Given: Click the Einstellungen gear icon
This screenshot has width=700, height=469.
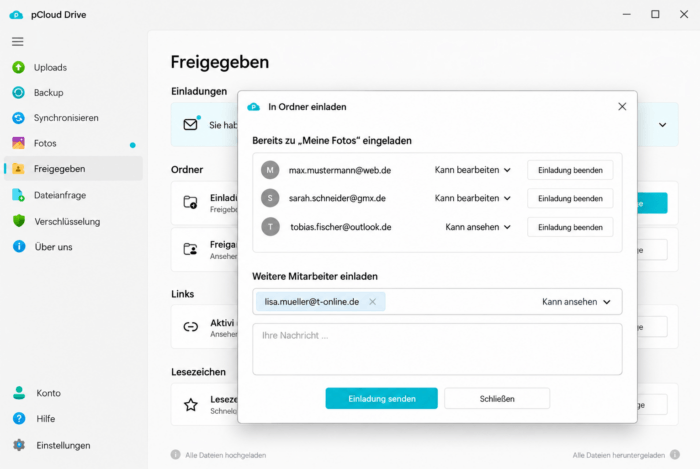Looking at the screenshot, I should click(19, 445).
